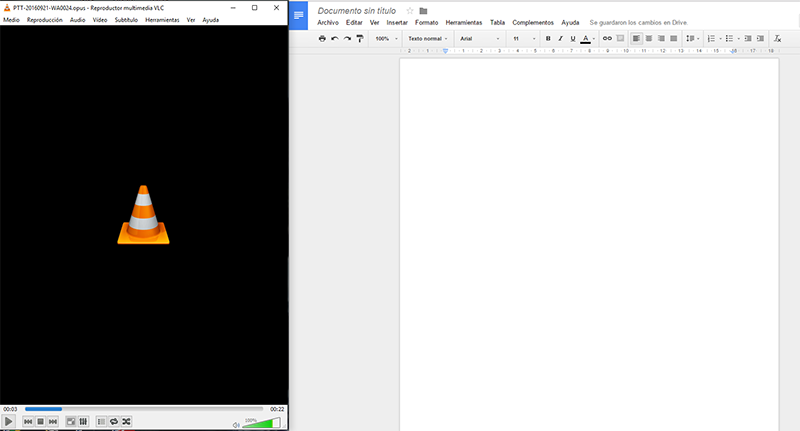This screenshot has width=800, height=431.
Task: Click the 'Documento sin título' title
Action: click(x=358, y=11)
